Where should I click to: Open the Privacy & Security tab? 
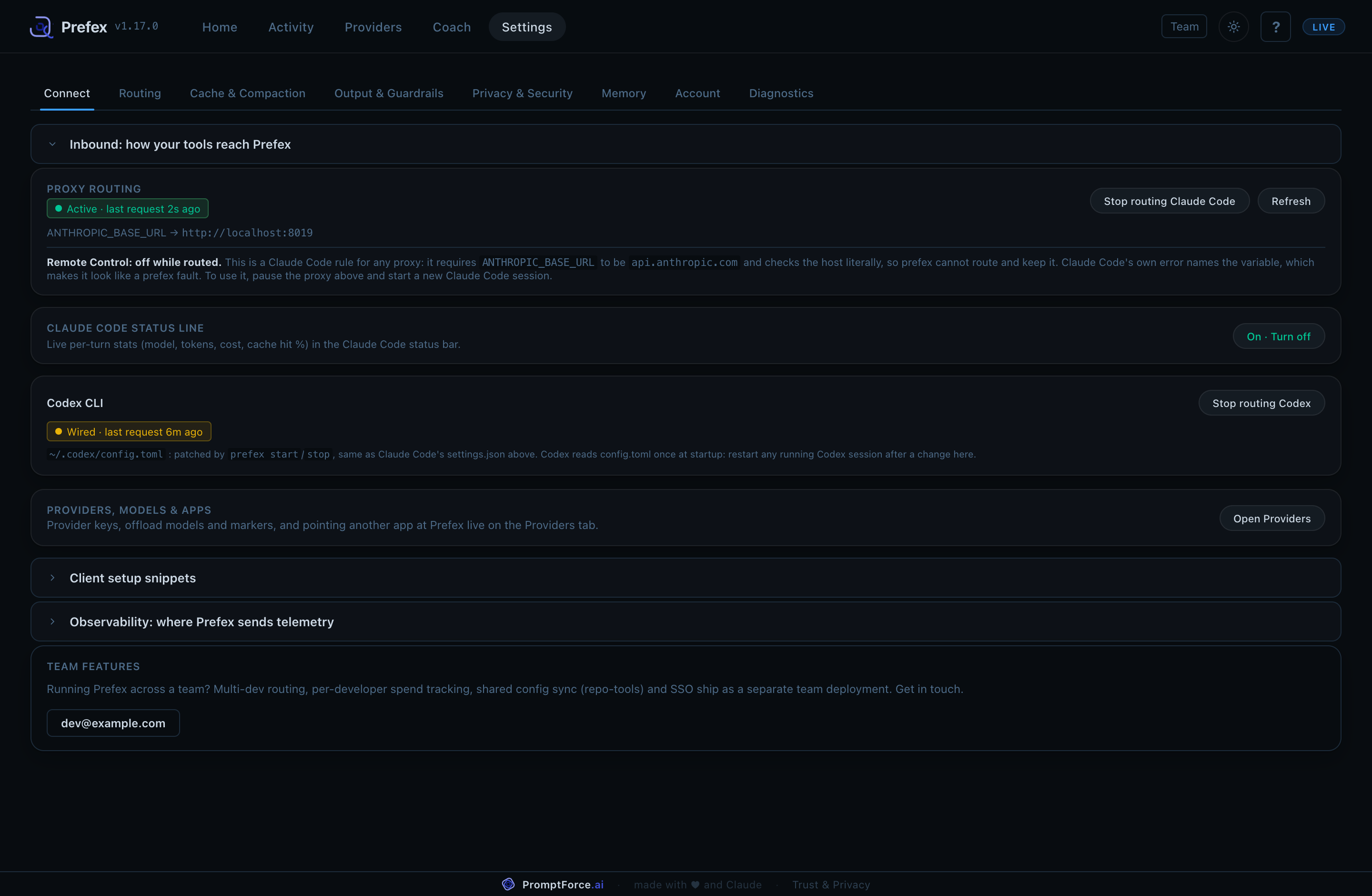coord(522,93)
